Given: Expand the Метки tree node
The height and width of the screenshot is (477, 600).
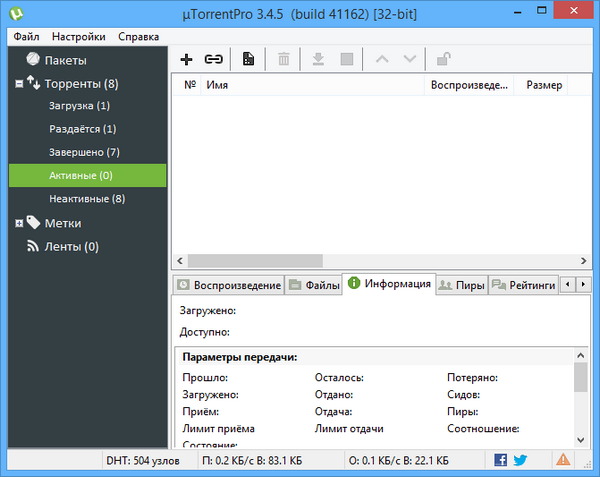Looking at the screenshot, I should (19, 223).
